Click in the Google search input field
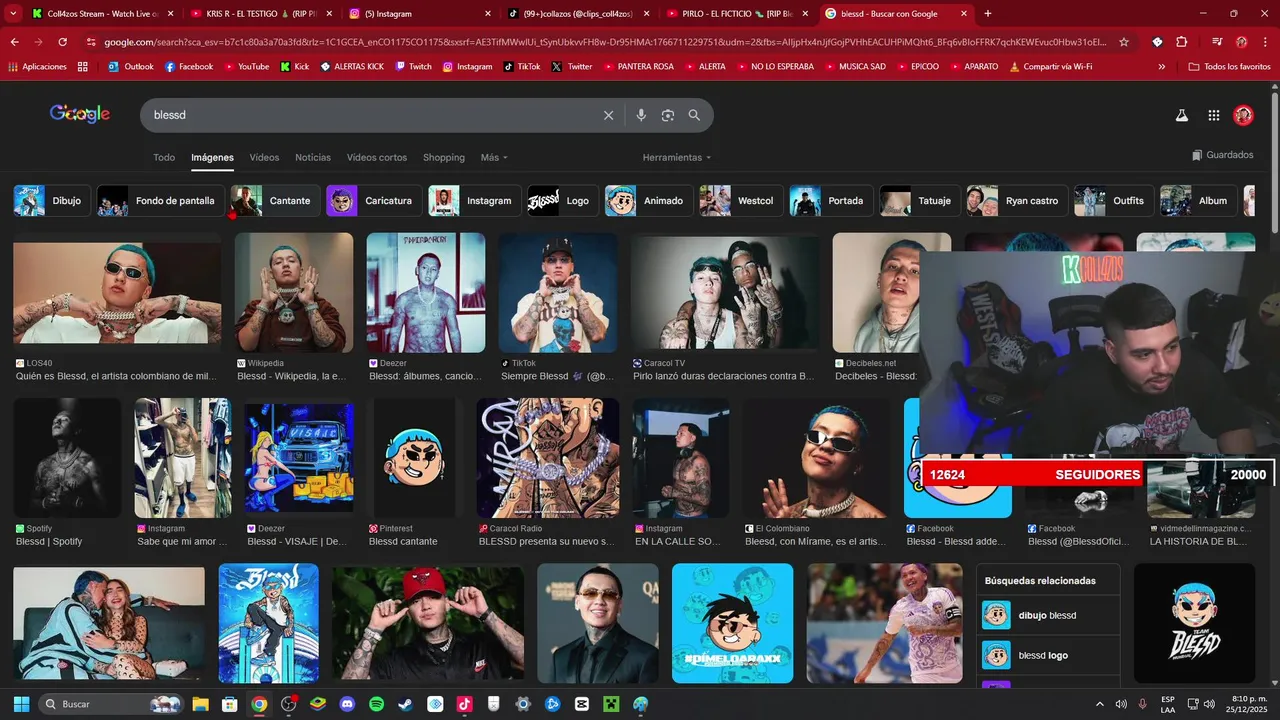Screen dimensions: 1280x720 tap(370, 115)
